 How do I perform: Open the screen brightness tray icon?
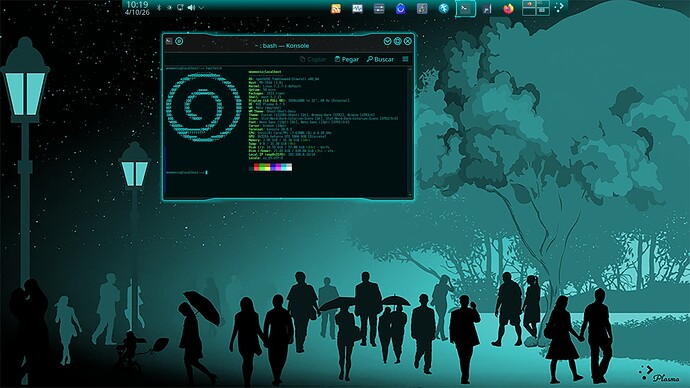169,7
